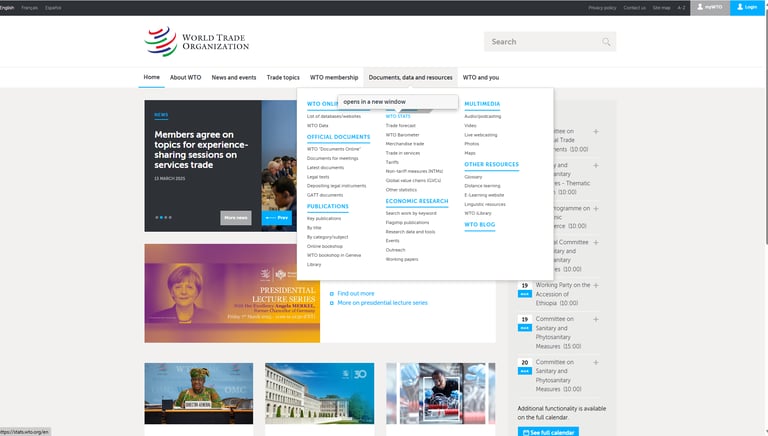The image size is (768, 436).
Task: Click the More news button
Action: click(x=236, y=218)
